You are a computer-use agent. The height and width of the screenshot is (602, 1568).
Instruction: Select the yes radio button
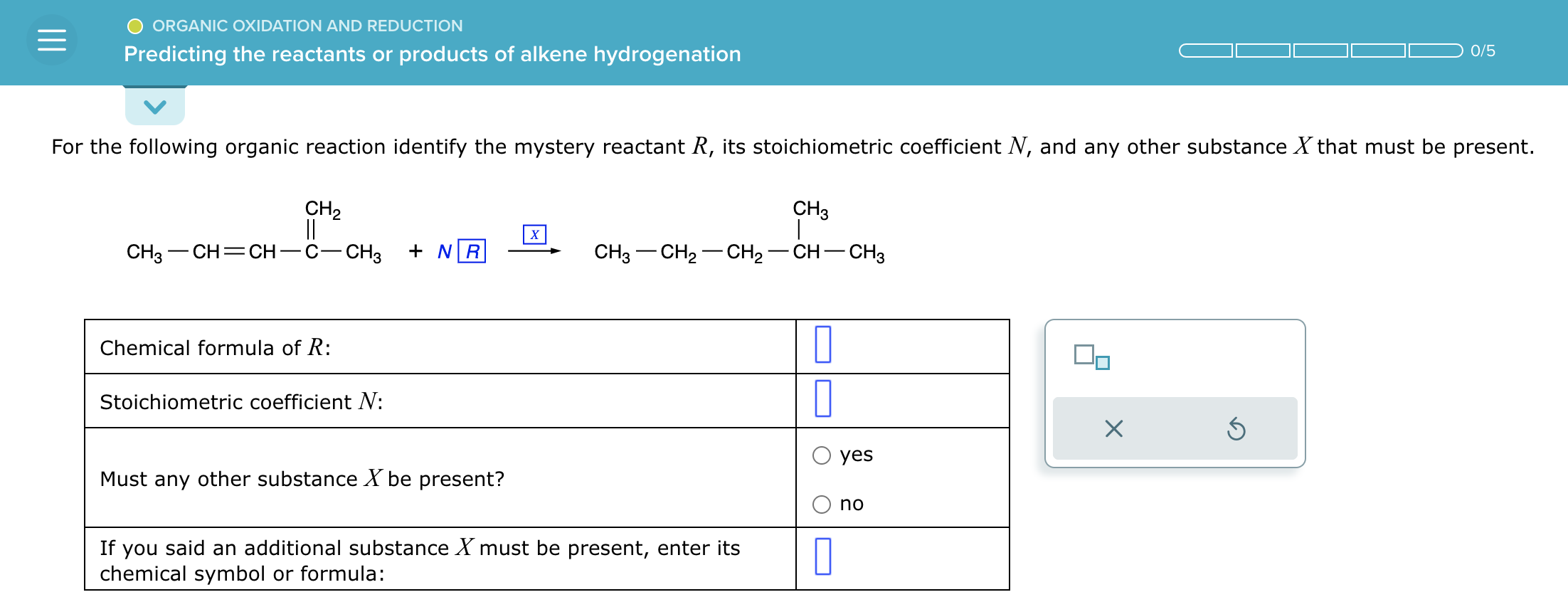point(822,455)
